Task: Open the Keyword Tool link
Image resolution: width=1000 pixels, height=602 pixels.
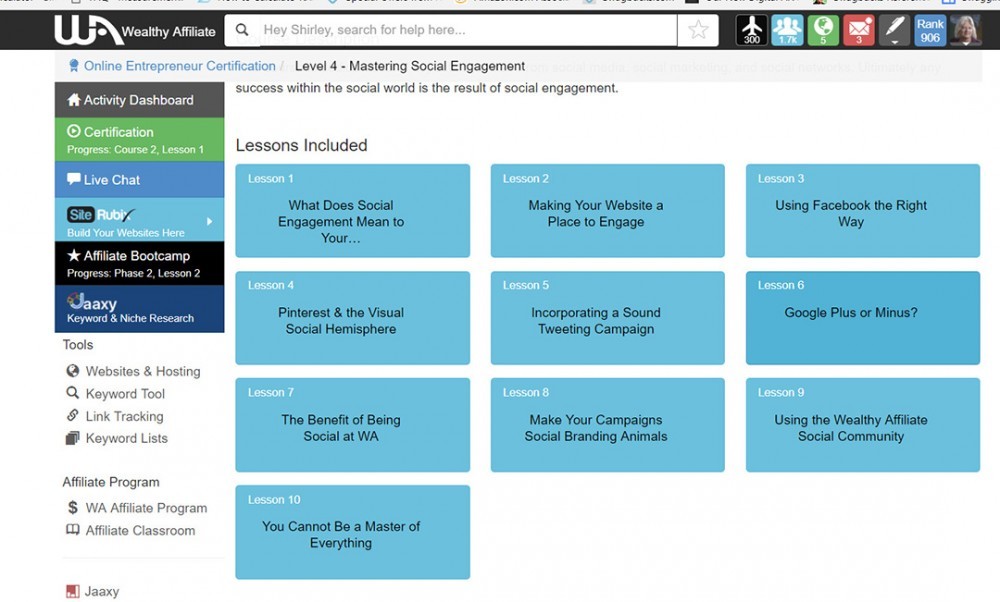Action: click(x=125, y=393)
